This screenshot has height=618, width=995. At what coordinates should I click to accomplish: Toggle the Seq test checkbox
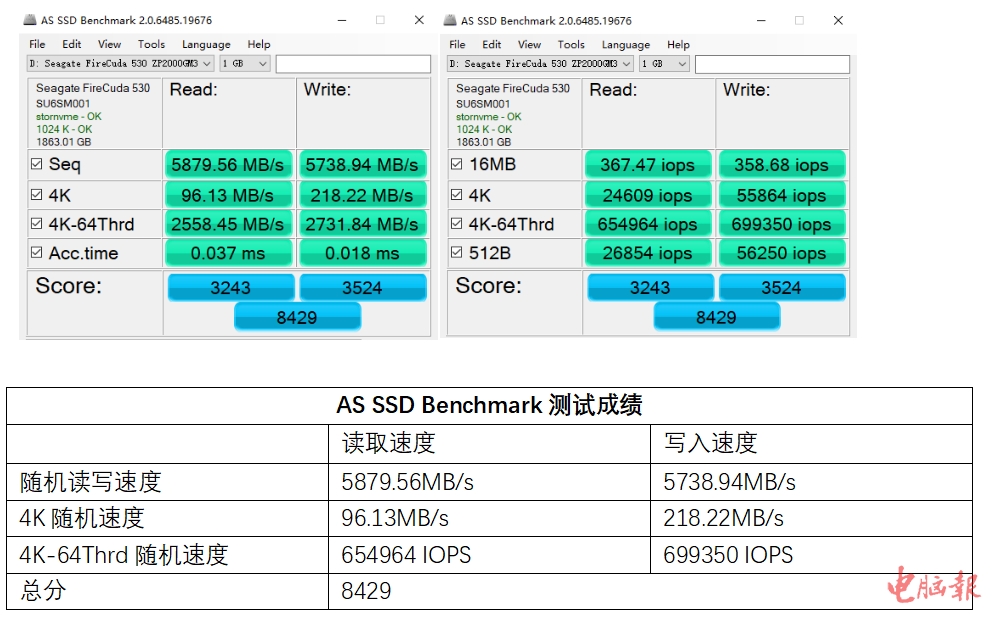click(x=37, y=165)
